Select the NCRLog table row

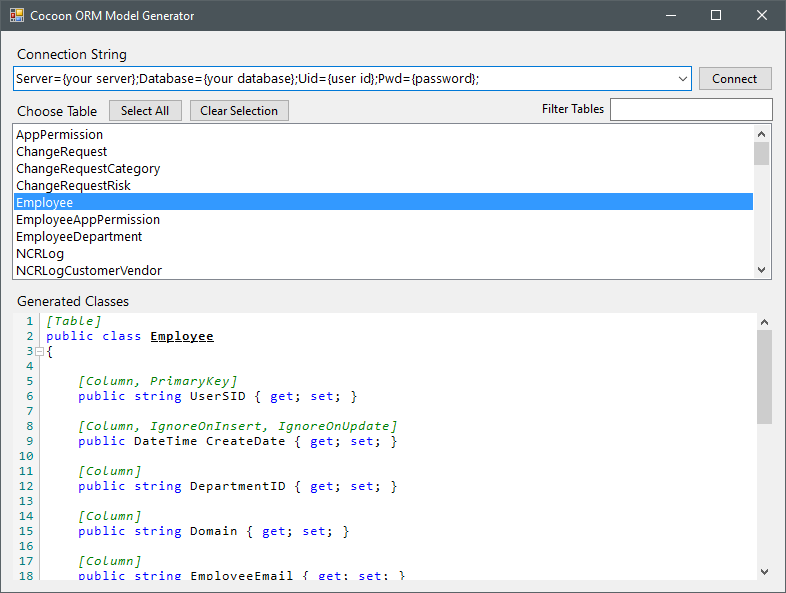coord(383,254)
